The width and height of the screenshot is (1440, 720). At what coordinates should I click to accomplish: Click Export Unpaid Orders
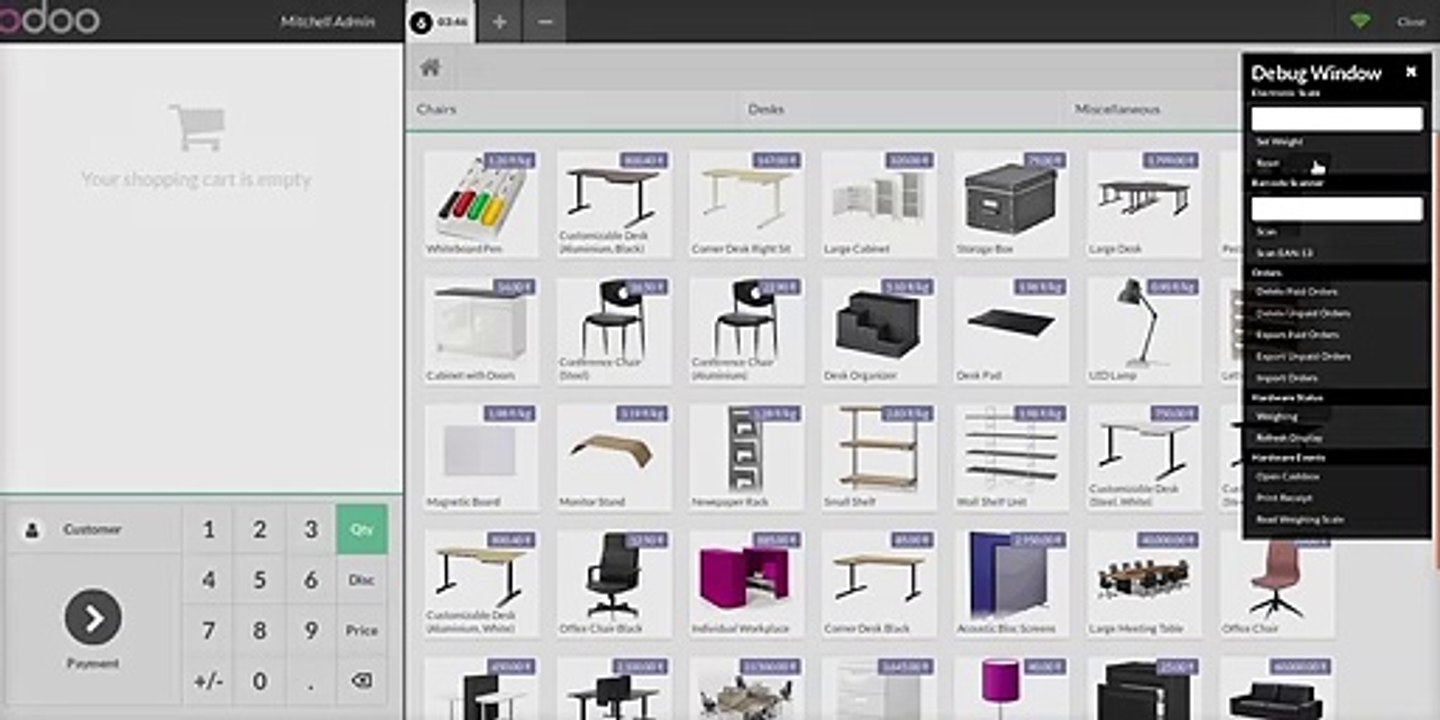click(x=1303, y=356)
